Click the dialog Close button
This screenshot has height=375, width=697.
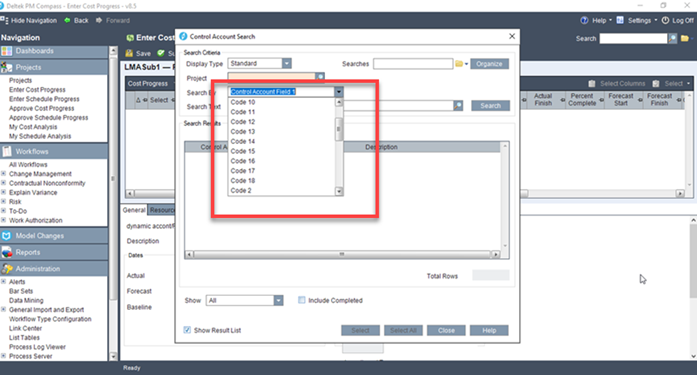[446, 331]
